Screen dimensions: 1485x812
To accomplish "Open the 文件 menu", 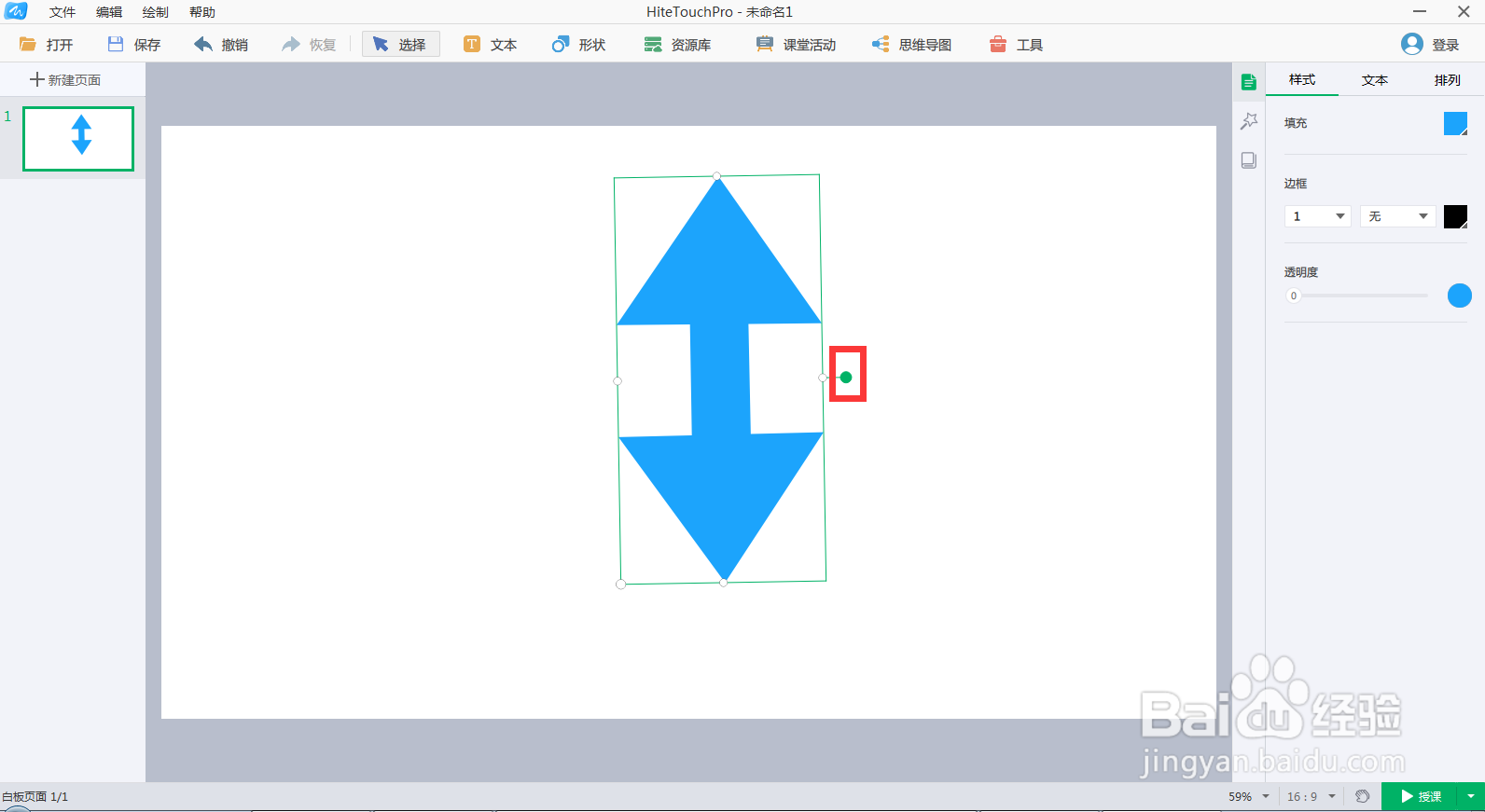I will pyautogui.click(x=62, y=12).
